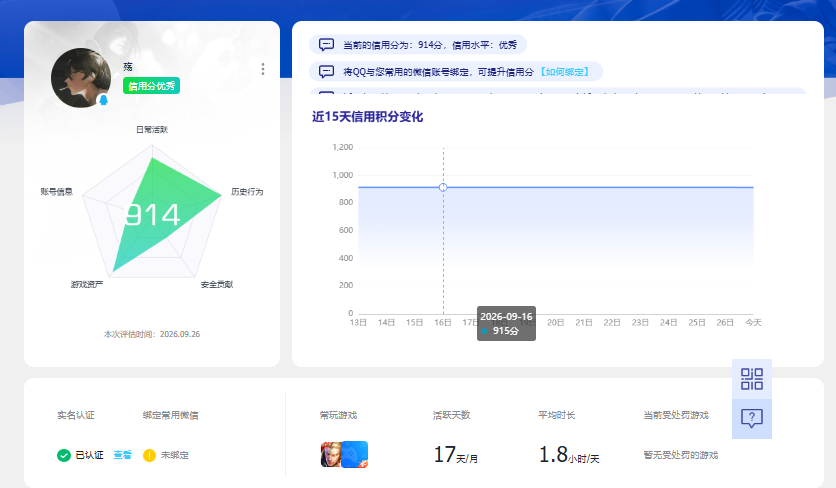The width and height of the screenshot is (836, 488).
Task: Open the help question-mark side button
Action: 752,419
